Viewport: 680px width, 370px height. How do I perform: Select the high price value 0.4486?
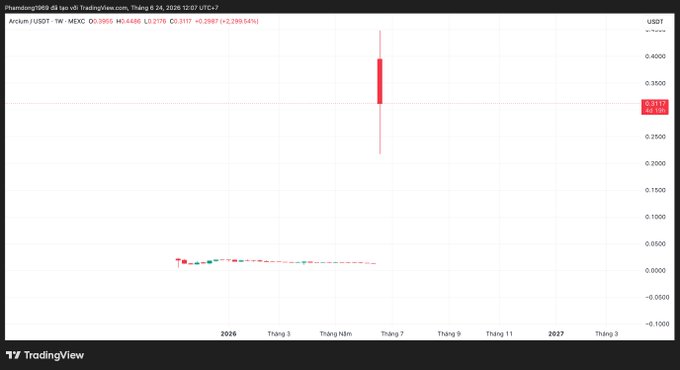point(131,21)
